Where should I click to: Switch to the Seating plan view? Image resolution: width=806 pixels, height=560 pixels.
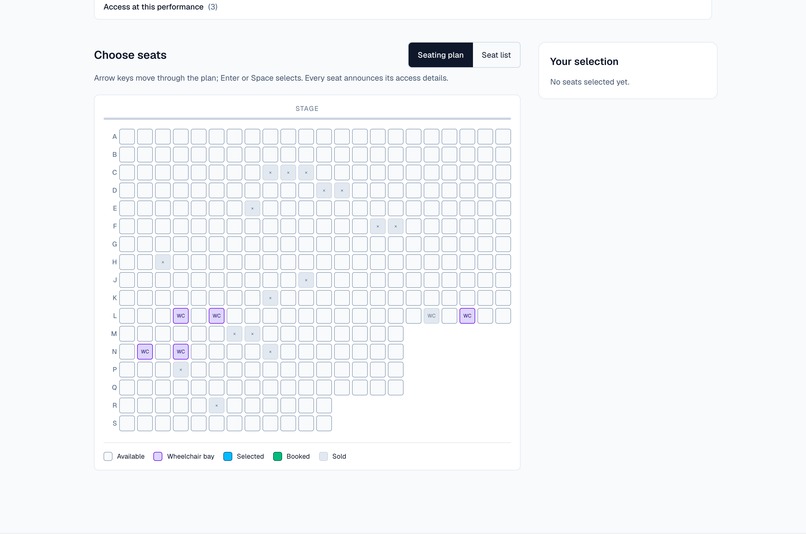pos(441,55)
